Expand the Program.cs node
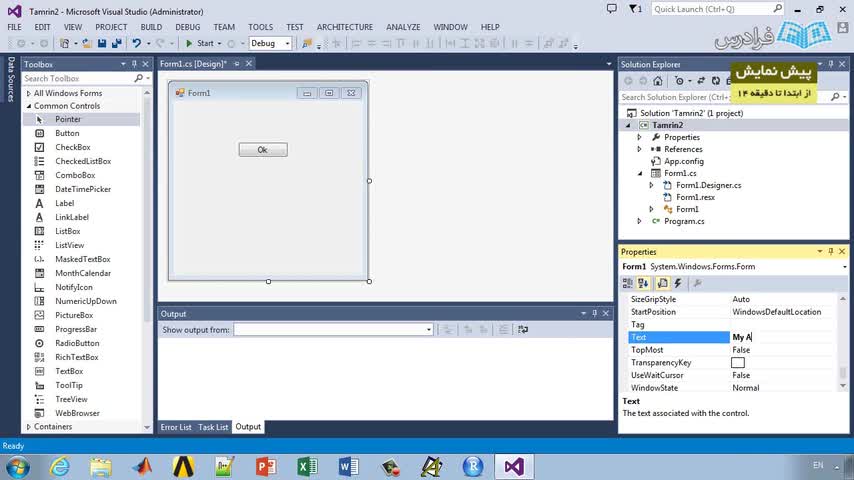854x480 pixels. (639, 221)
